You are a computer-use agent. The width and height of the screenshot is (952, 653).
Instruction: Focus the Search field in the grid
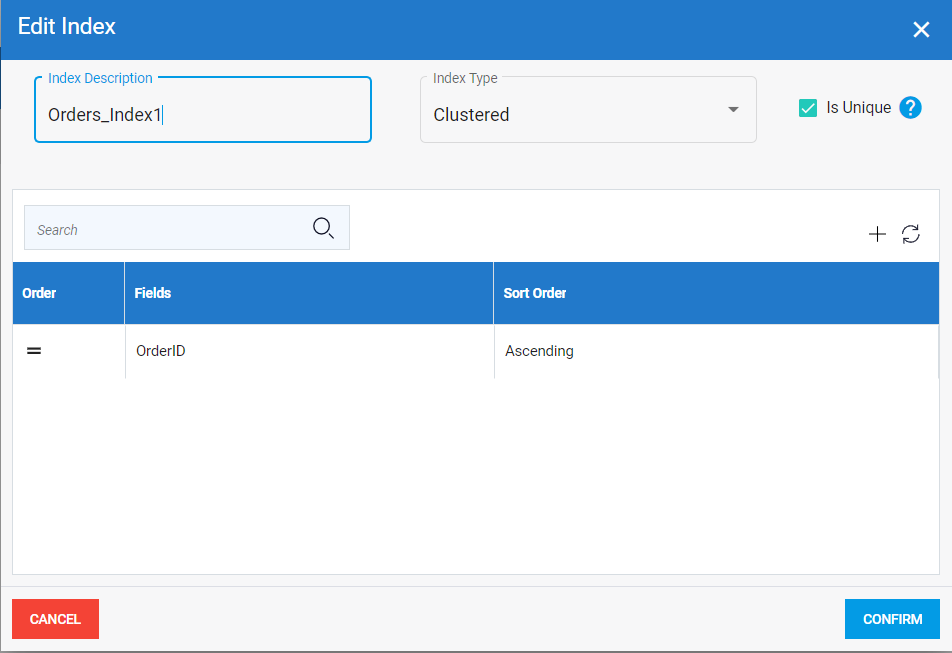(x=165, y=229)
